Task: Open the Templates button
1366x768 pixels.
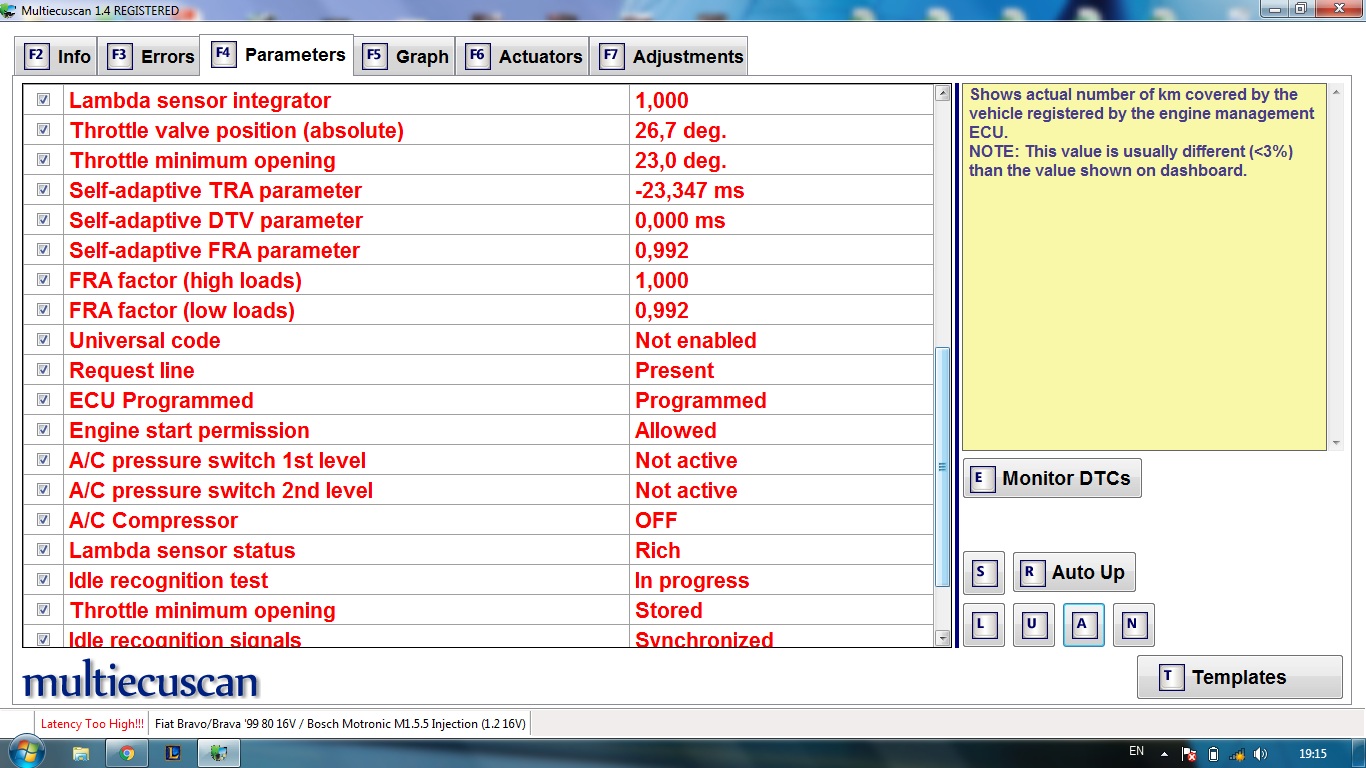Action: [1239, 677]
